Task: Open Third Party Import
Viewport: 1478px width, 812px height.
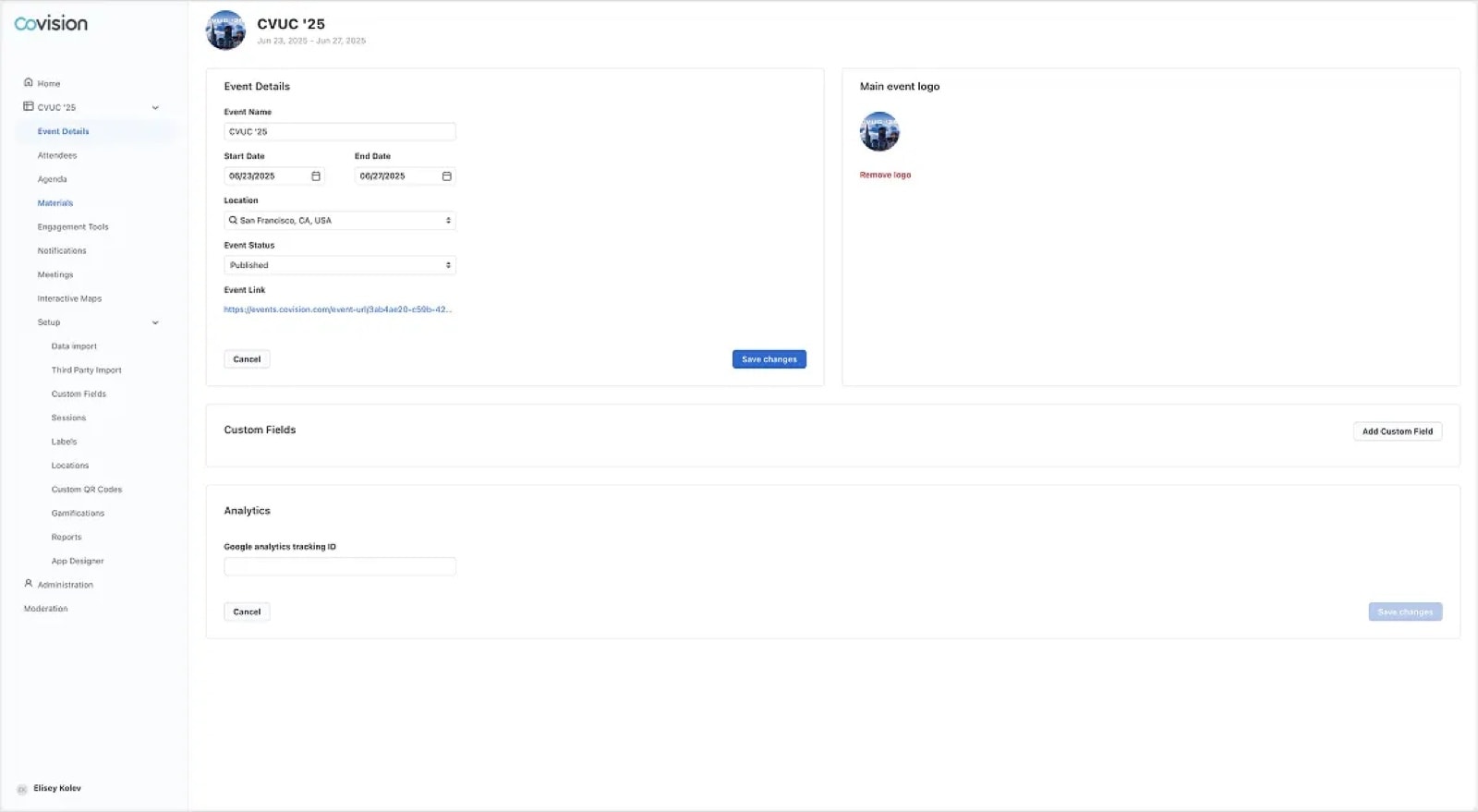Action: click(x=87, y=370)
